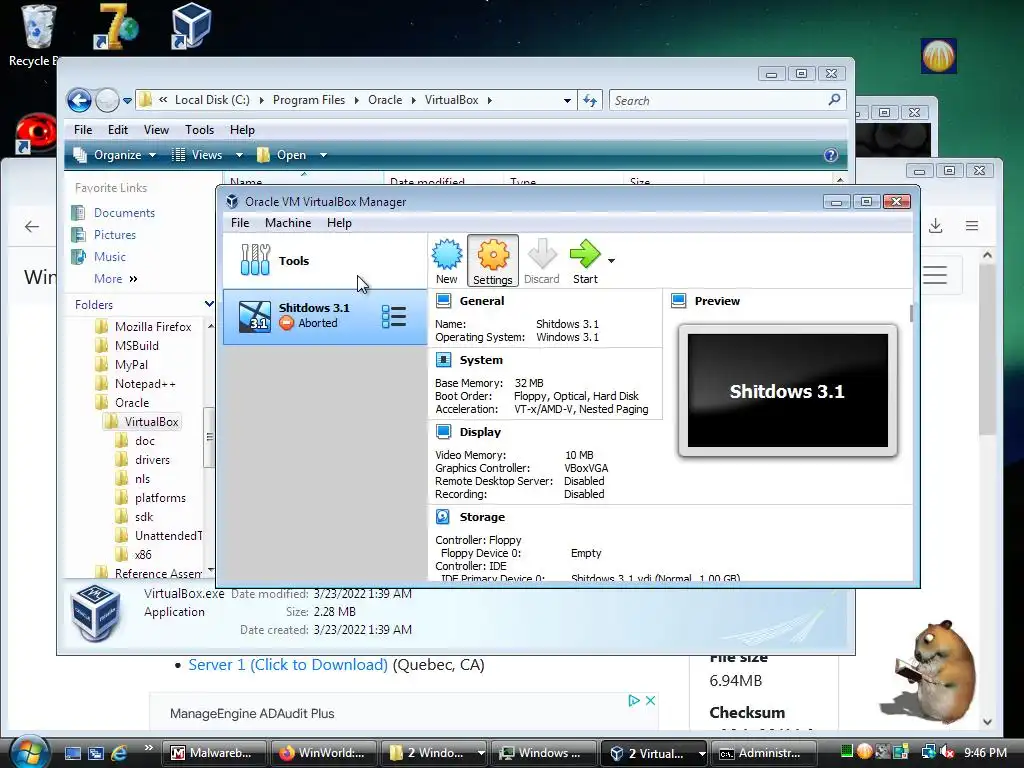Click the Explorer Forward arrow button

coord(107,101)
